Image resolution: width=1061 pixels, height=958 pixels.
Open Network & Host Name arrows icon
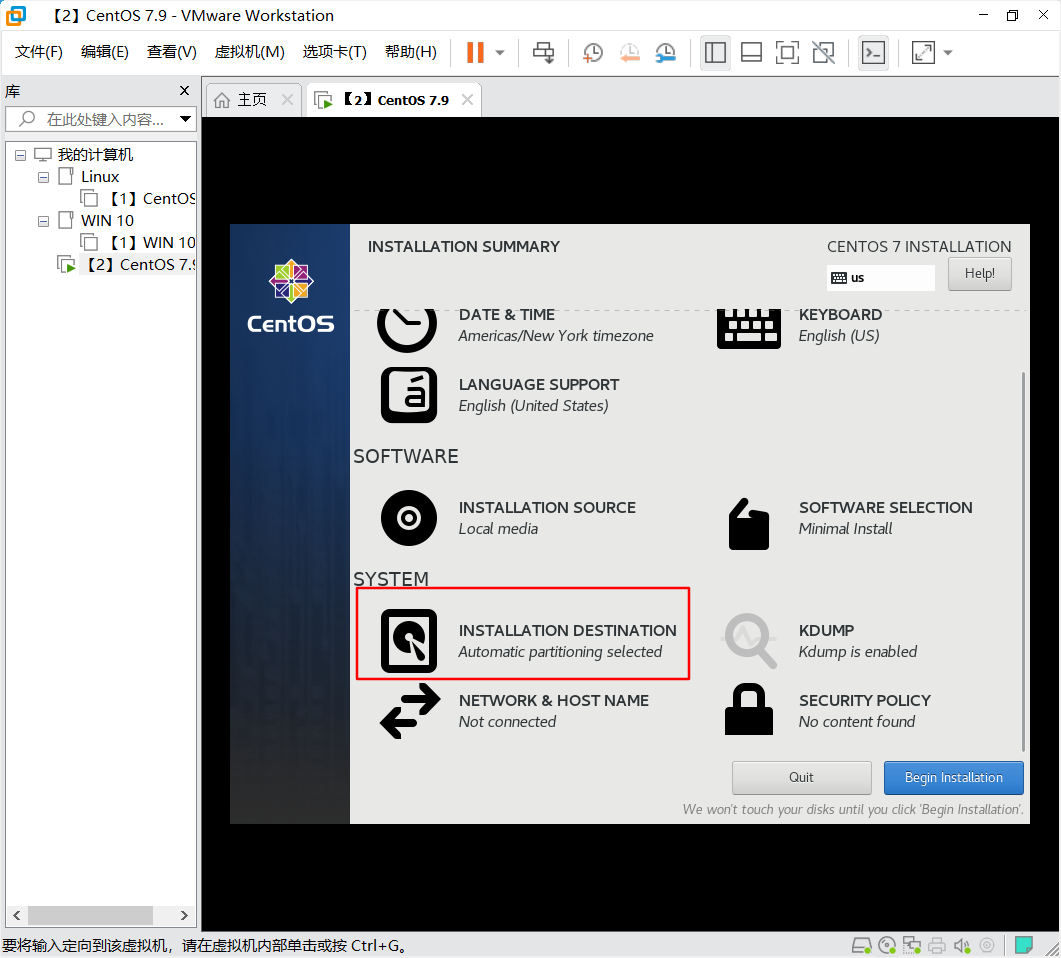[x=410, y=711]
